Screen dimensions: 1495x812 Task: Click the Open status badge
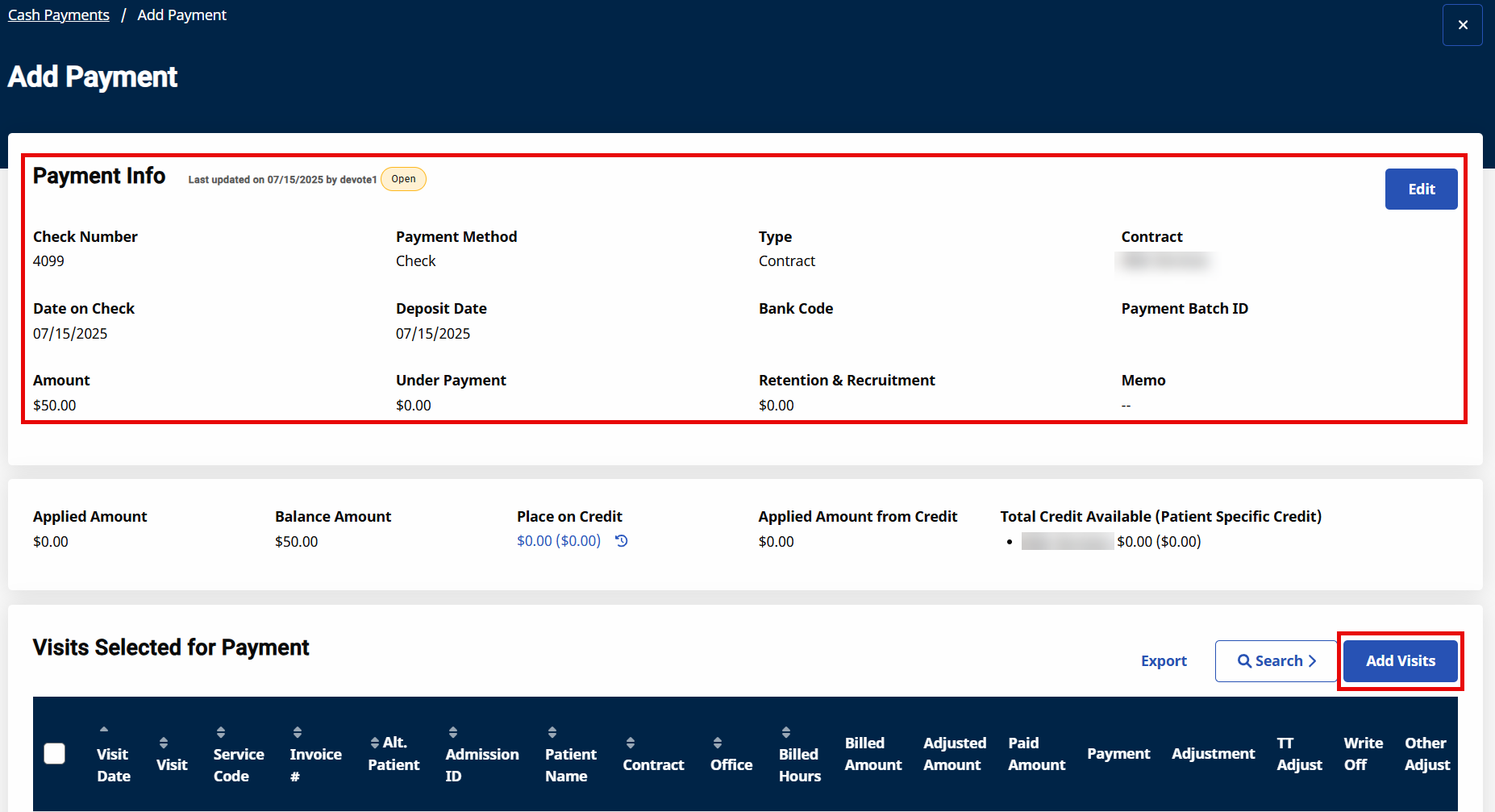click(x=403, y=179)
